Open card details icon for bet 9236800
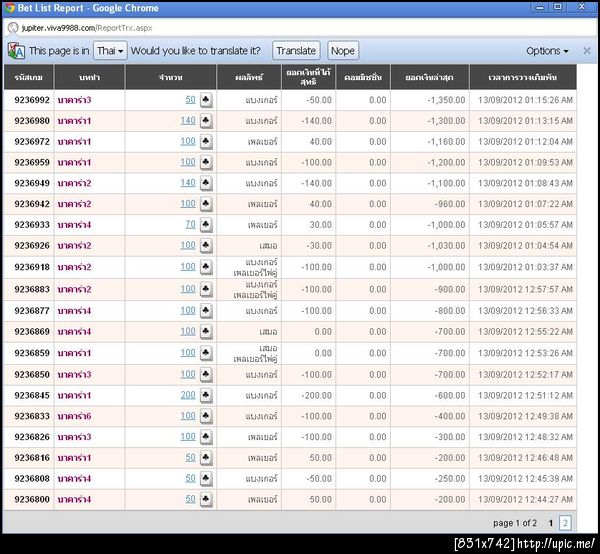 [x=206, y=499]
